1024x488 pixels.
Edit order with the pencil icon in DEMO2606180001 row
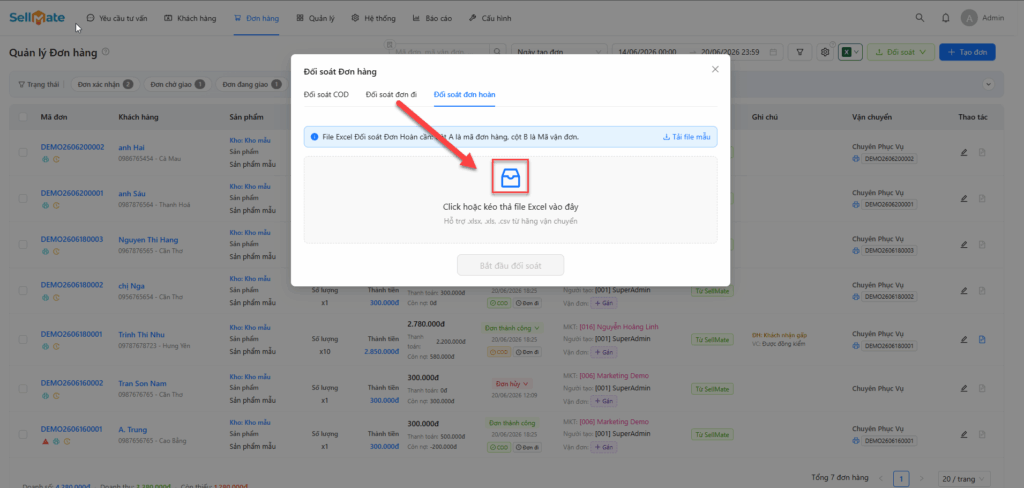[964, 339]
